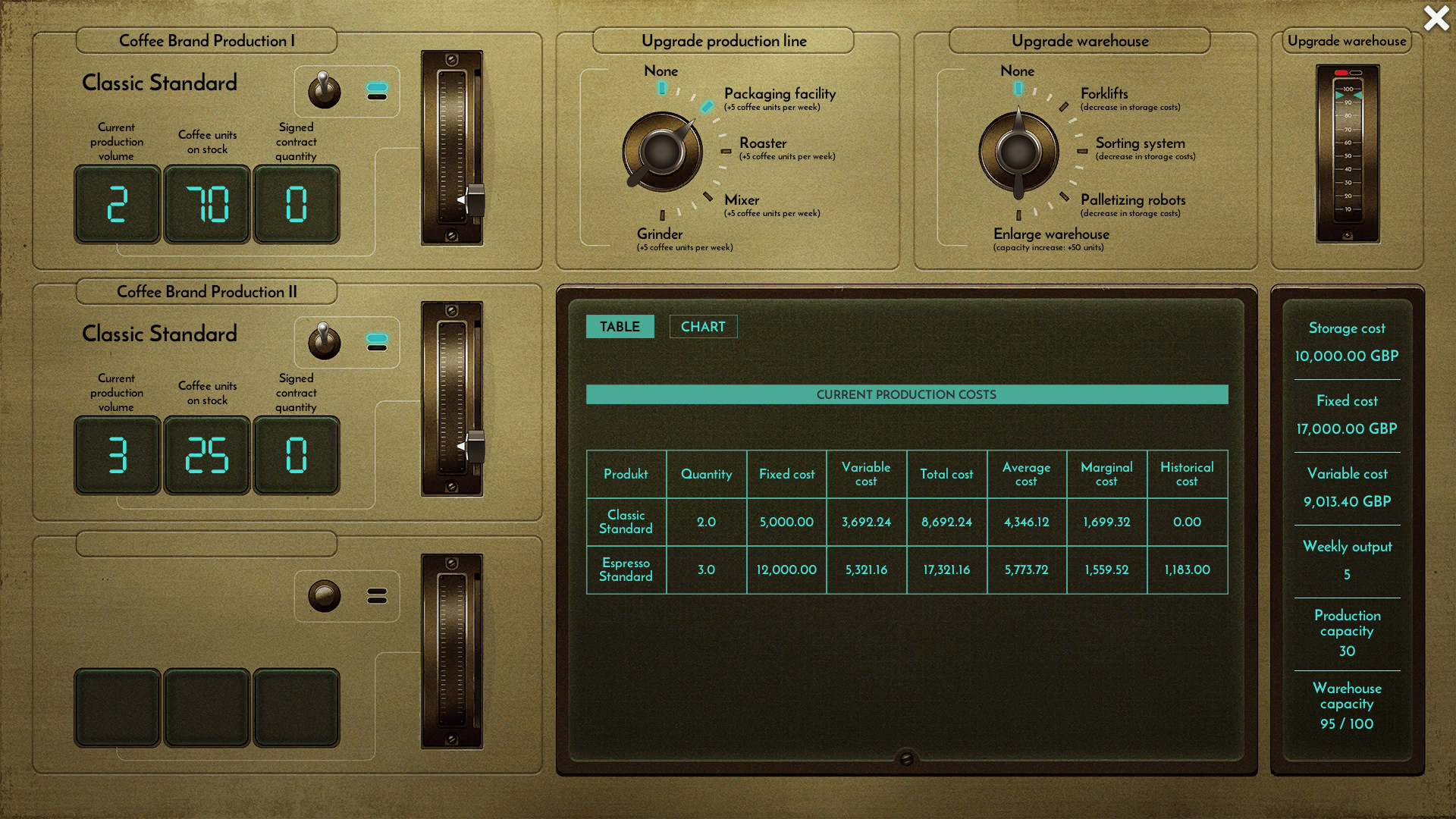Click the Packaging facility indicator mark
The width and height of the screenshot is (1456, 819).
tap(707, 106)
